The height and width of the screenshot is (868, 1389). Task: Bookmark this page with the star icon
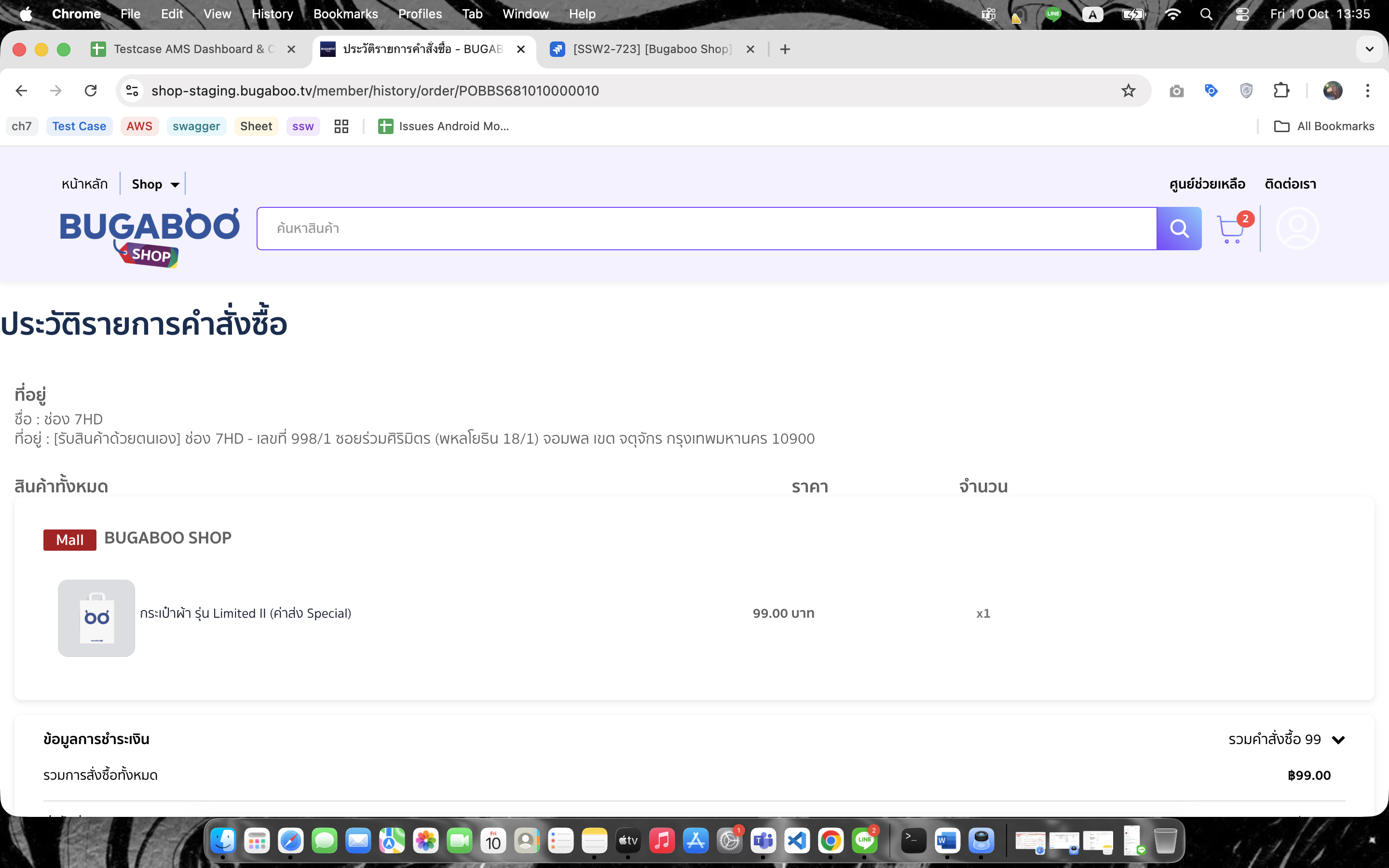(x=1128, y=91)
